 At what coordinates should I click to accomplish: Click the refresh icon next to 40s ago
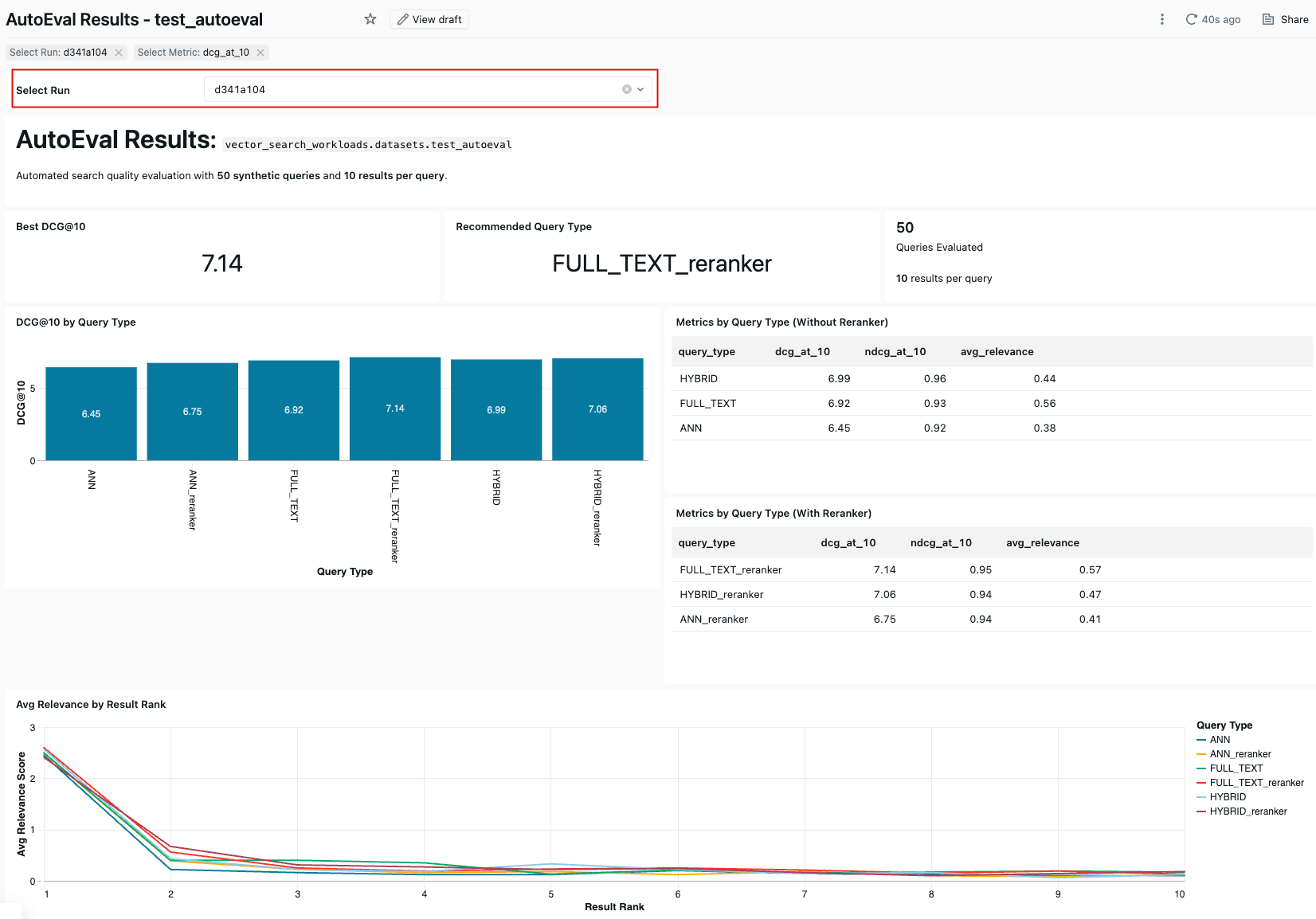tap(1192, 19)
